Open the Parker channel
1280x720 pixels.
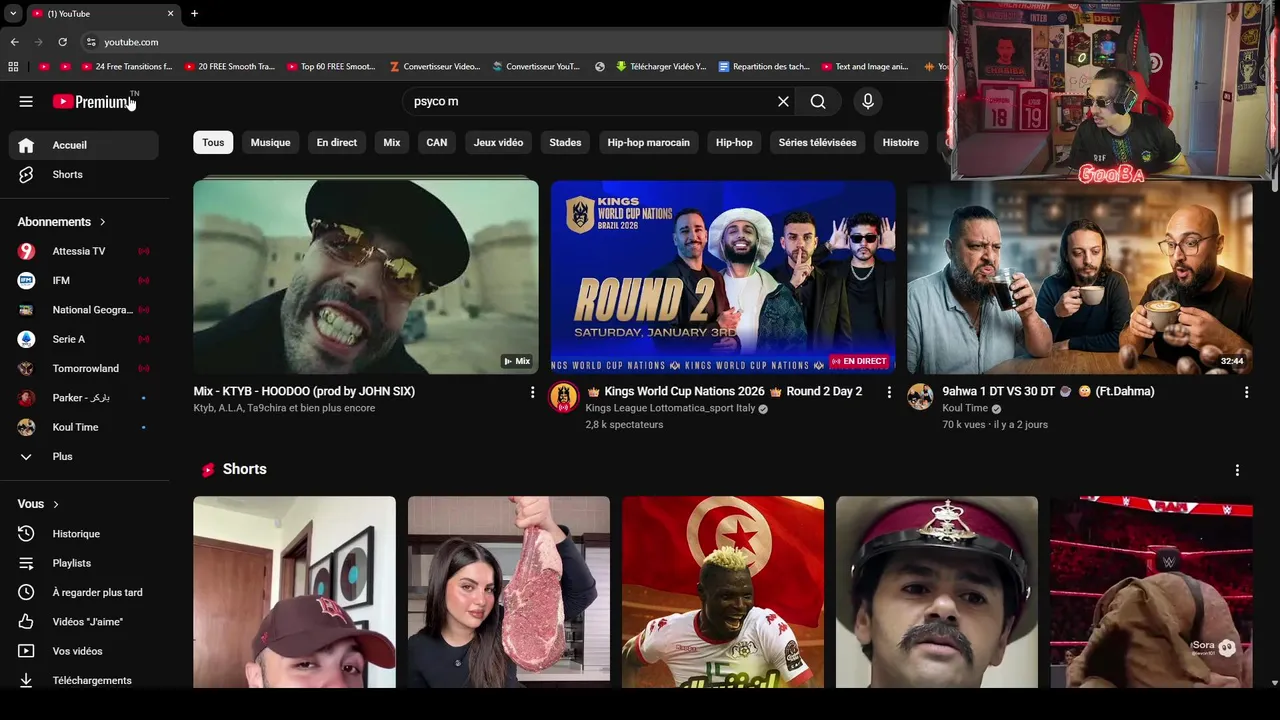click(84, 398)
